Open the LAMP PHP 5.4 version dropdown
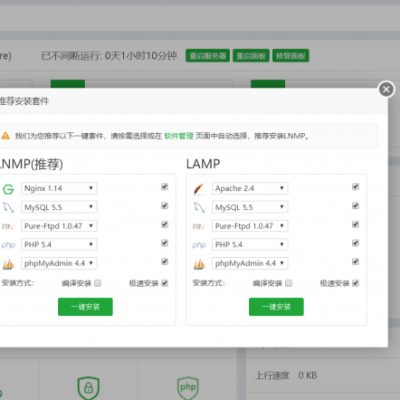 [x=250, y=245]
